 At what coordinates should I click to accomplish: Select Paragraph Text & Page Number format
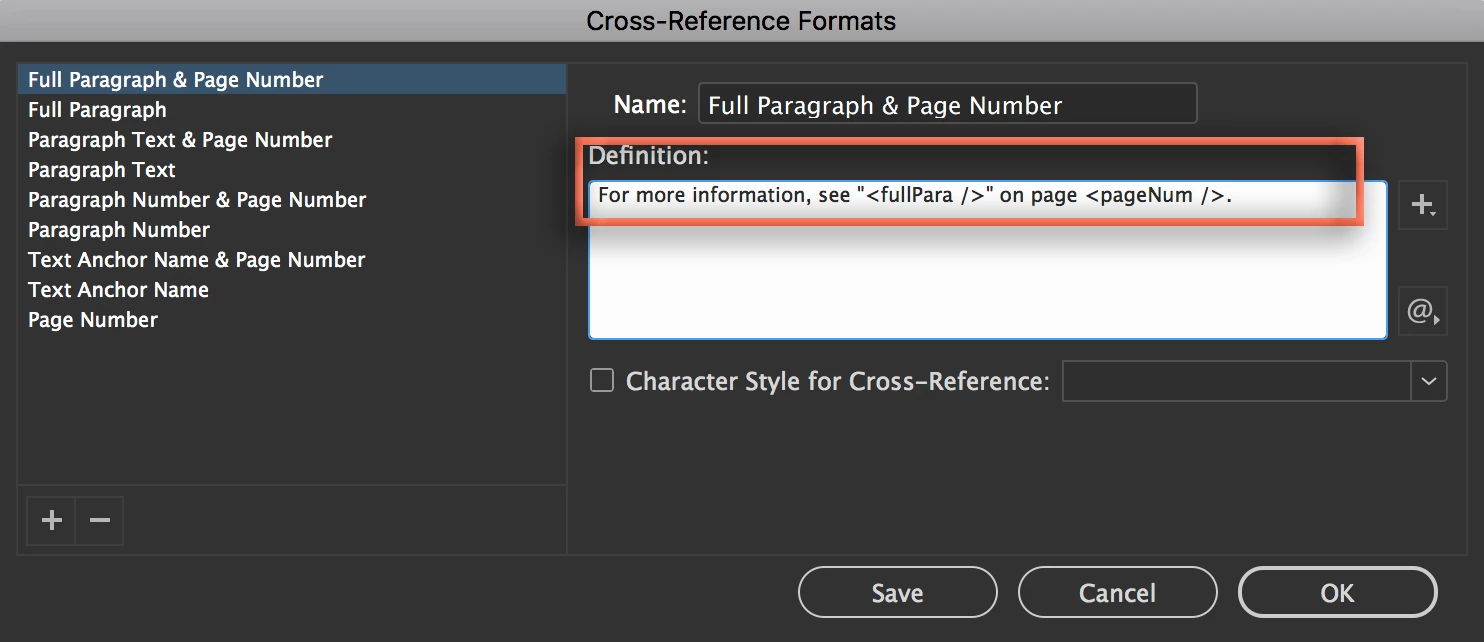point(180,140)
